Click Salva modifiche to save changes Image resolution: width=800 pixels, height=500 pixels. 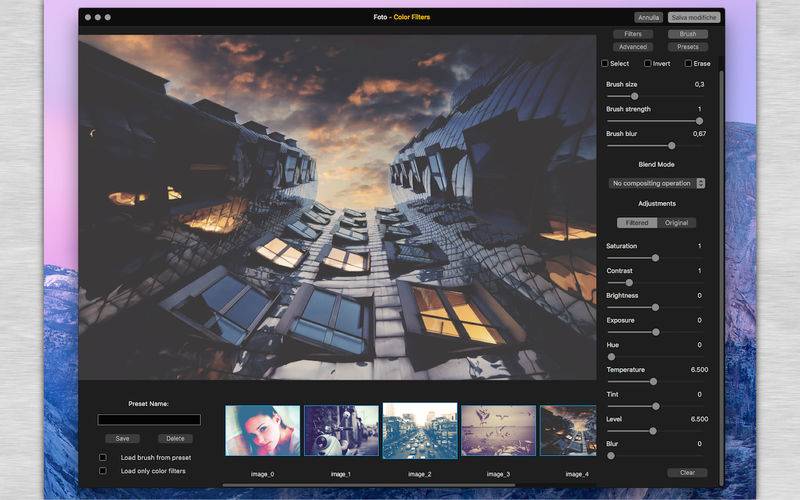[x=694, y=17]
